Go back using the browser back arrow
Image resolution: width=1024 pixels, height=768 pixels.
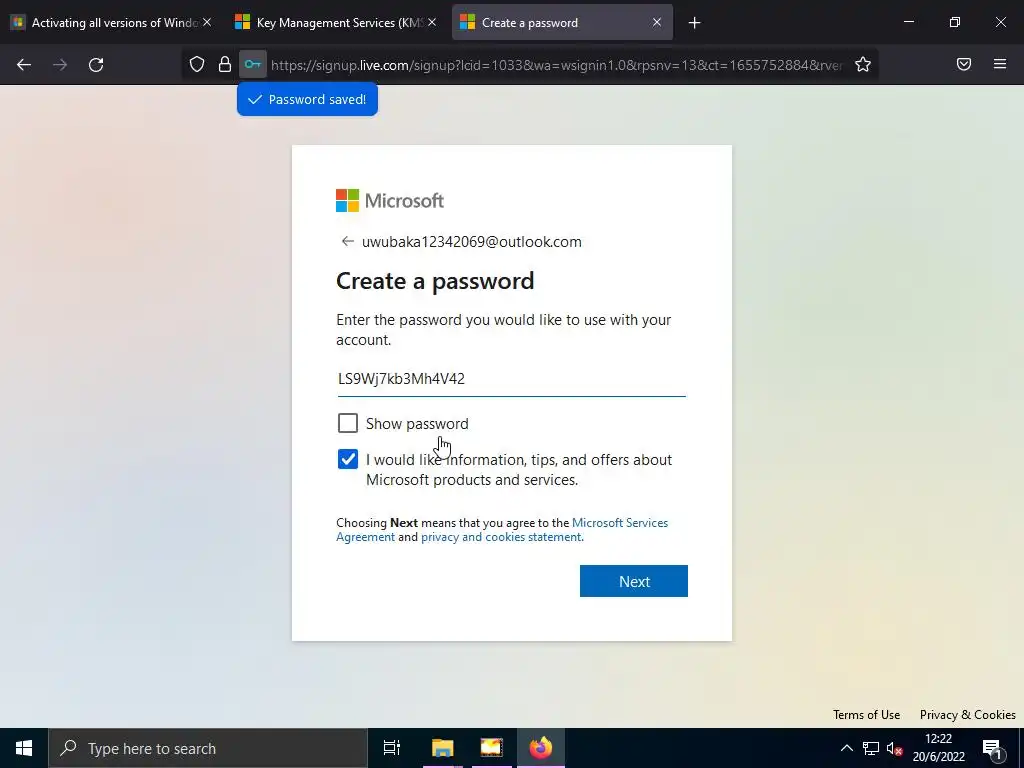pos(24,65)
